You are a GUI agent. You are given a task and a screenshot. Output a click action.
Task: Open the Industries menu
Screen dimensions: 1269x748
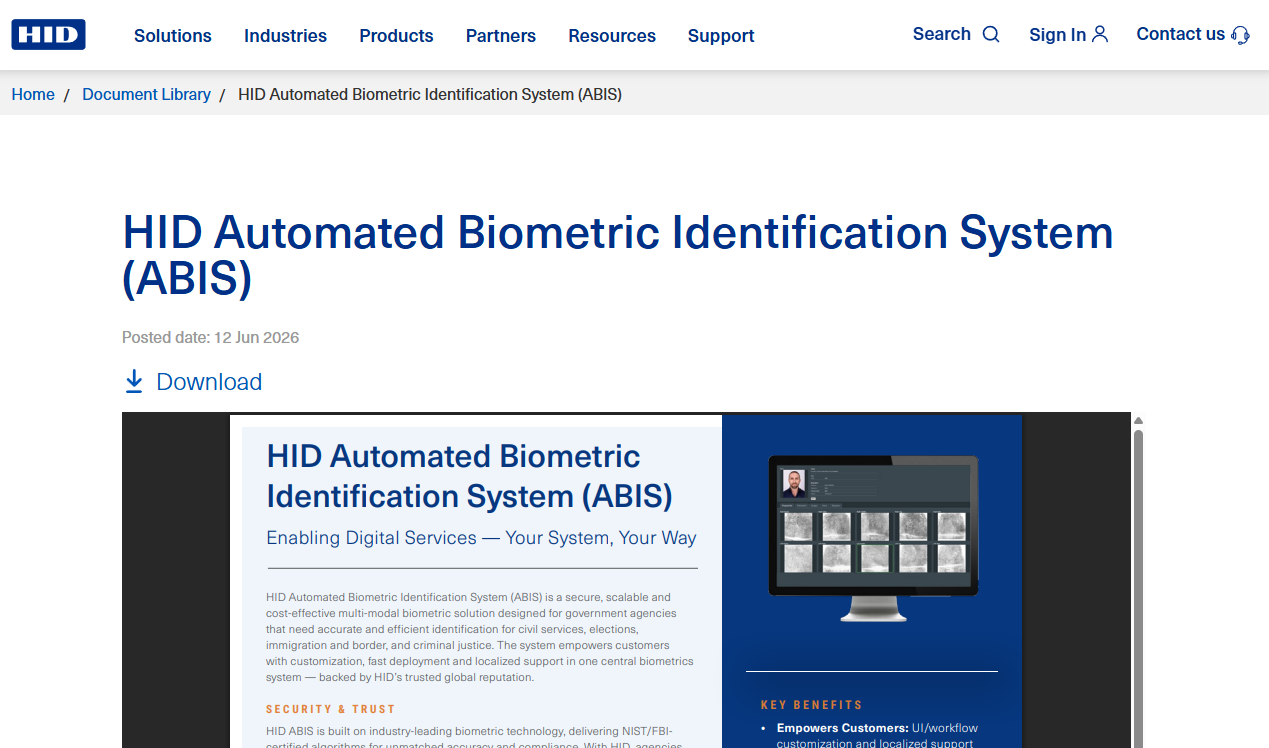coord(285,36)
